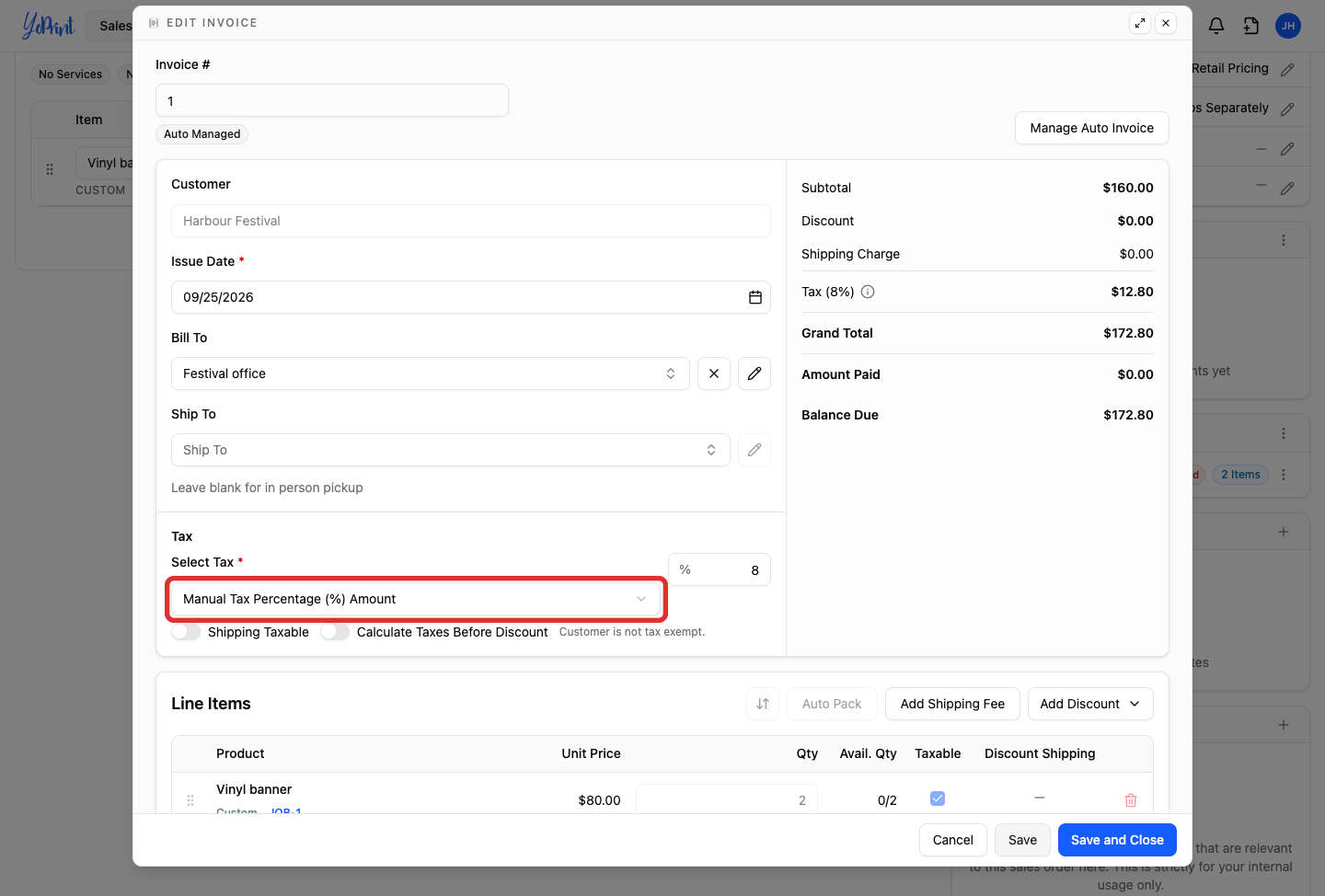Expand the Edit Invoice dialog to fullscreen
1325x896 pixels.
point(1140,23)
